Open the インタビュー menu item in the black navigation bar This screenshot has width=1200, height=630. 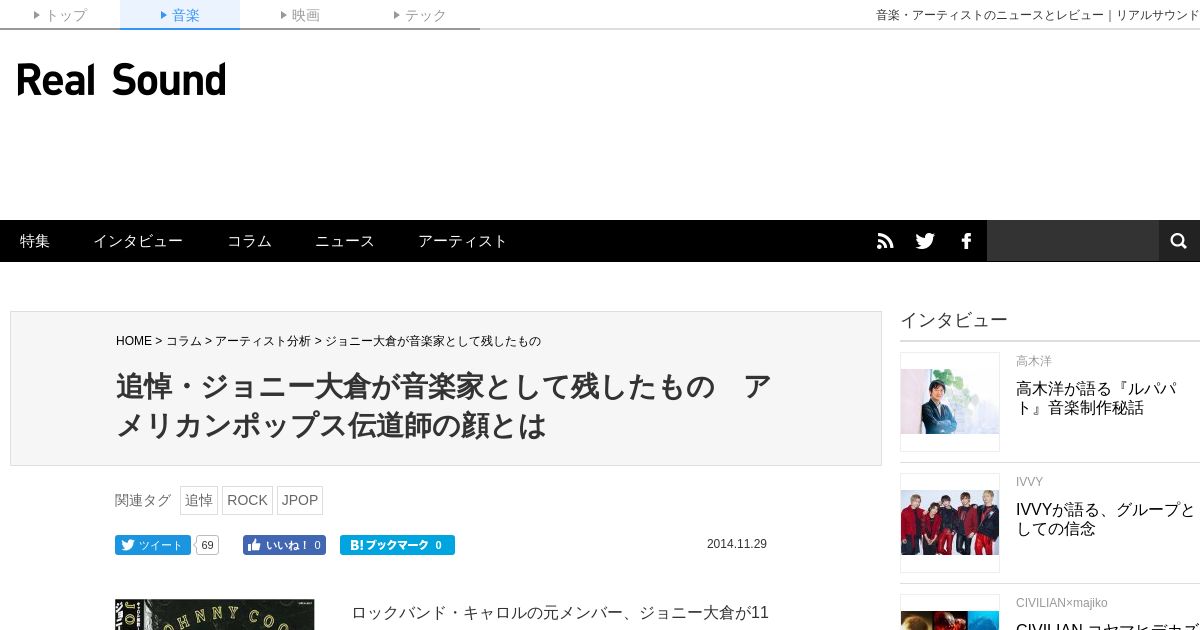click(x=138, y=241)
